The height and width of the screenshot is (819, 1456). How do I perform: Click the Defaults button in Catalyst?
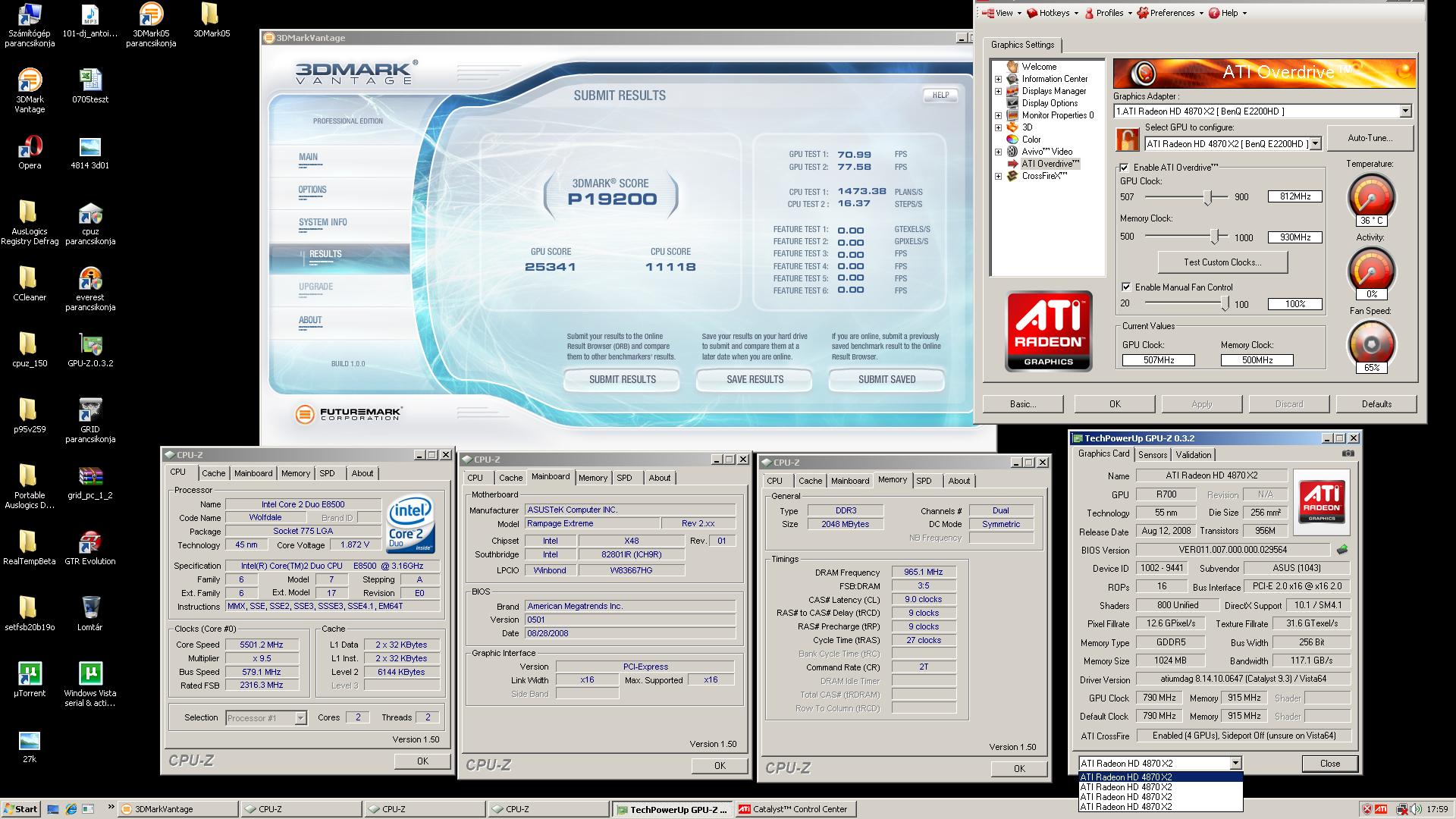[x=1376, y=404]
